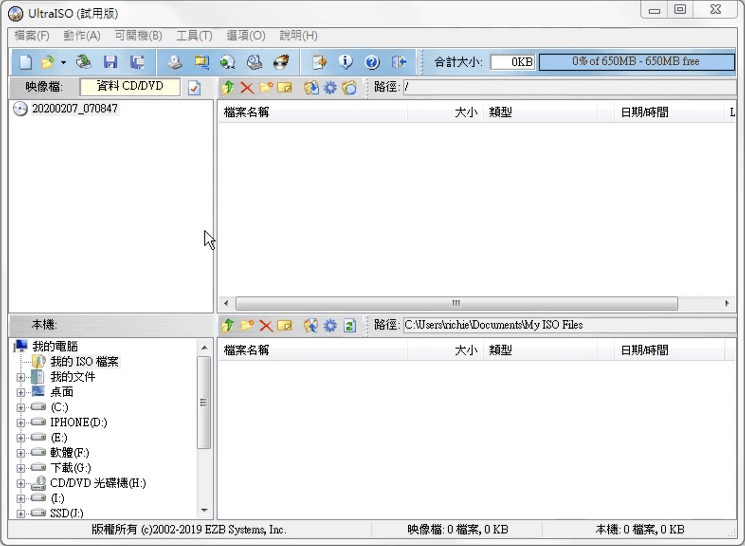Click down arrow of local tree scrollbar

(x=204, y=511)
